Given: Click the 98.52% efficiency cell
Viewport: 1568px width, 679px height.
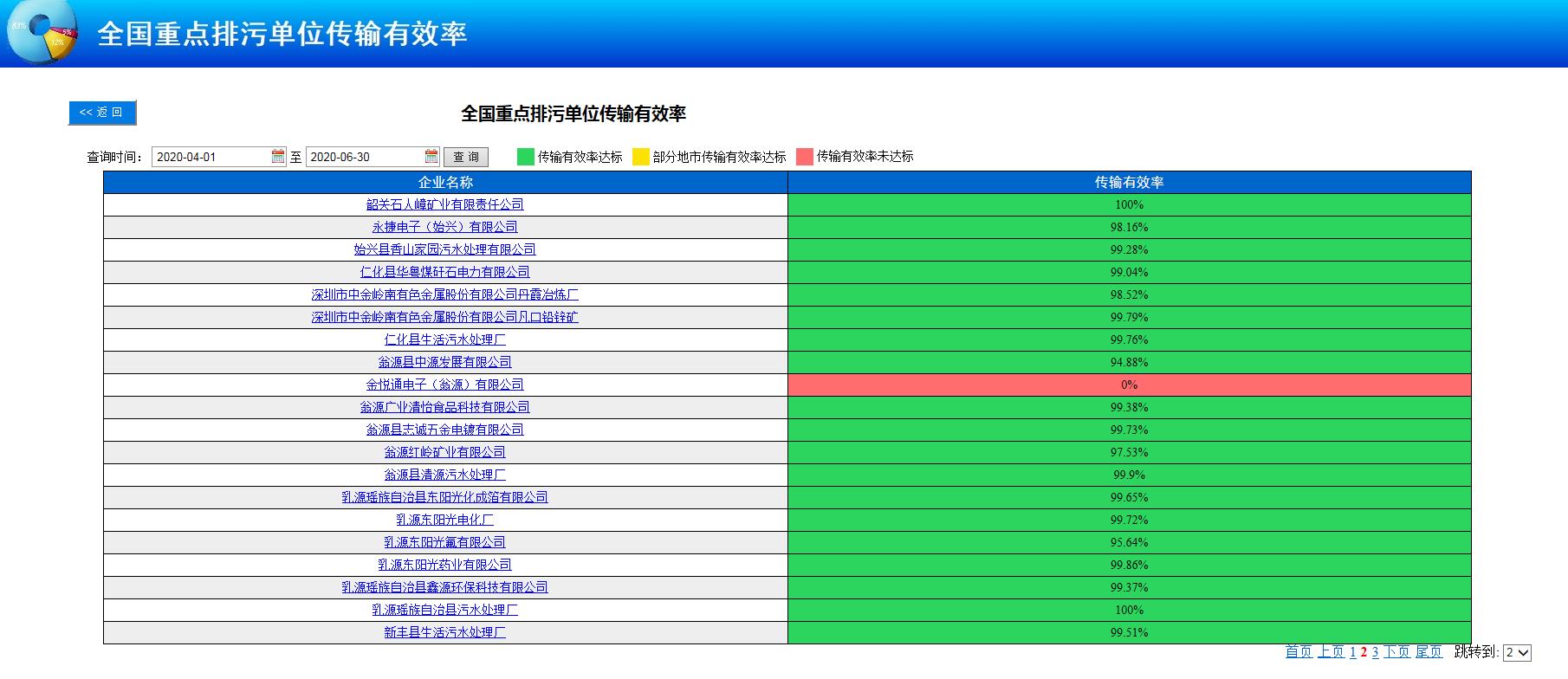Looking at the screenshot, I should (1130, 294).
